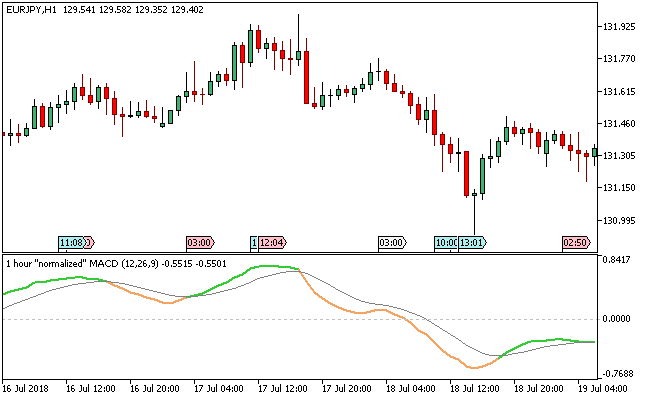Click the 16 Jul 2018 date label
Image resolution: width=650 pixels, height=400 pixels.
pyautogui.click(x=27, y=388)
